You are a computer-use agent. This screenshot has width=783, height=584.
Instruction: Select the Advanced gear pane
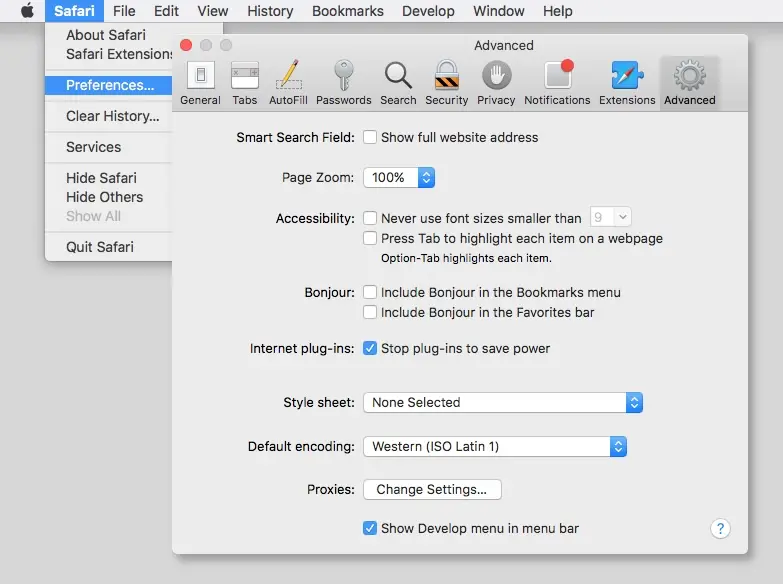tap(690, 83)
